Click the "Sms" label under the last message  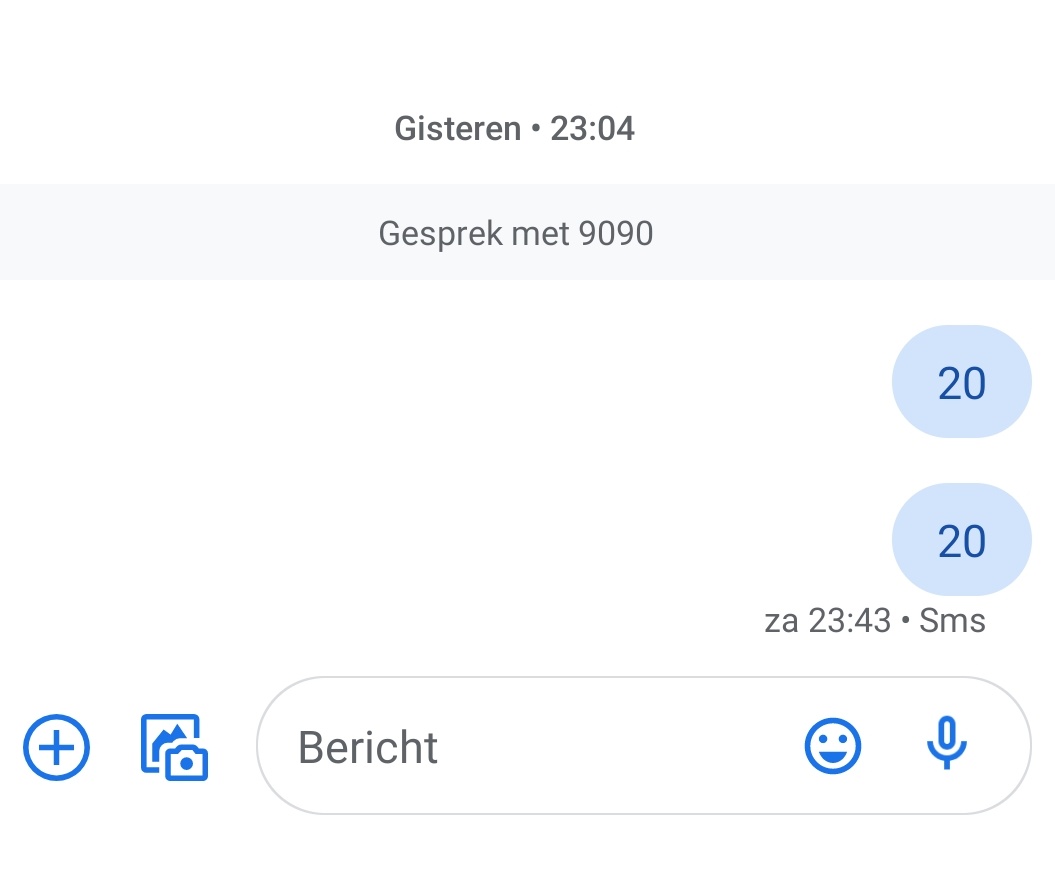[x=952, y=621]
